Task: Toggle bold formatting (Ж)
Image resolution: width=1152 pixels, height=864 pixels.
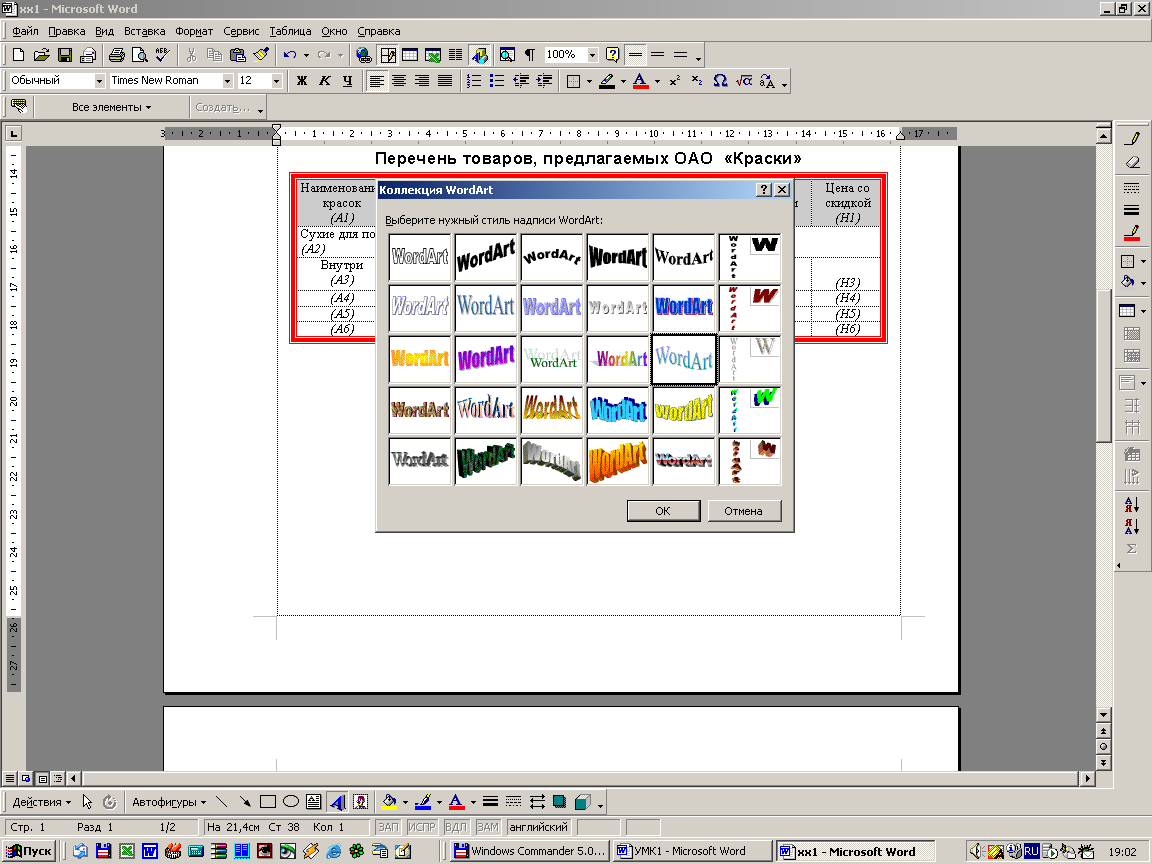Action: tap(301, 81)
